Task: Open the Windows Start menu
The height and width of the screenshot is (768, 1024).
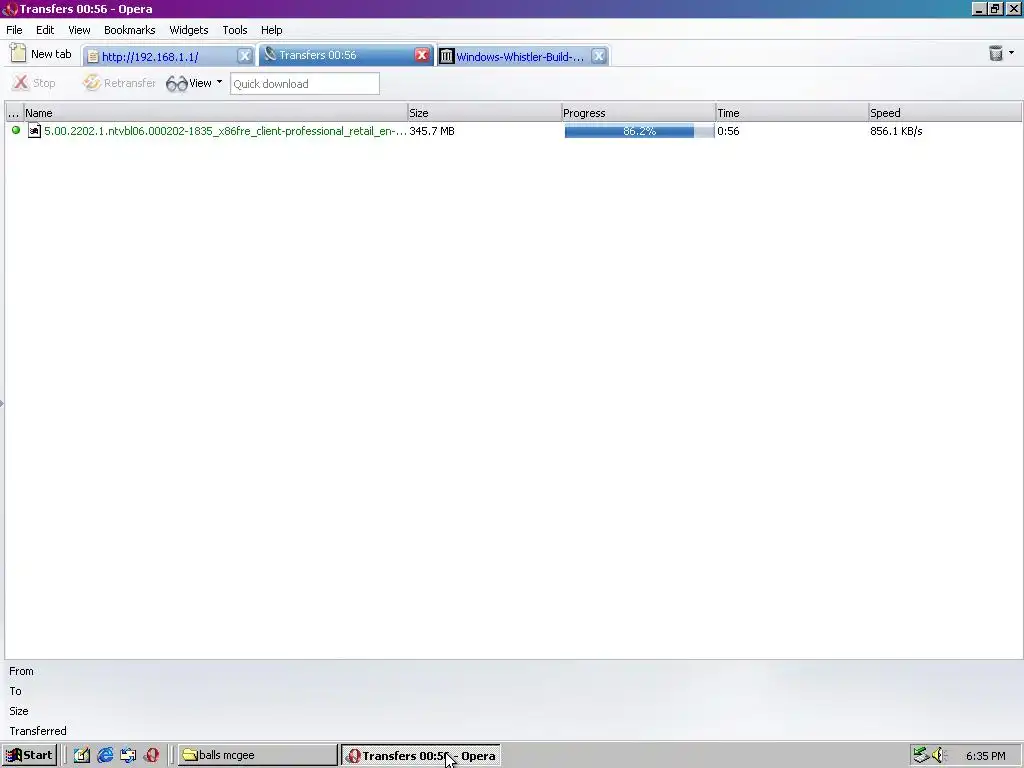Action: (29, 755)
